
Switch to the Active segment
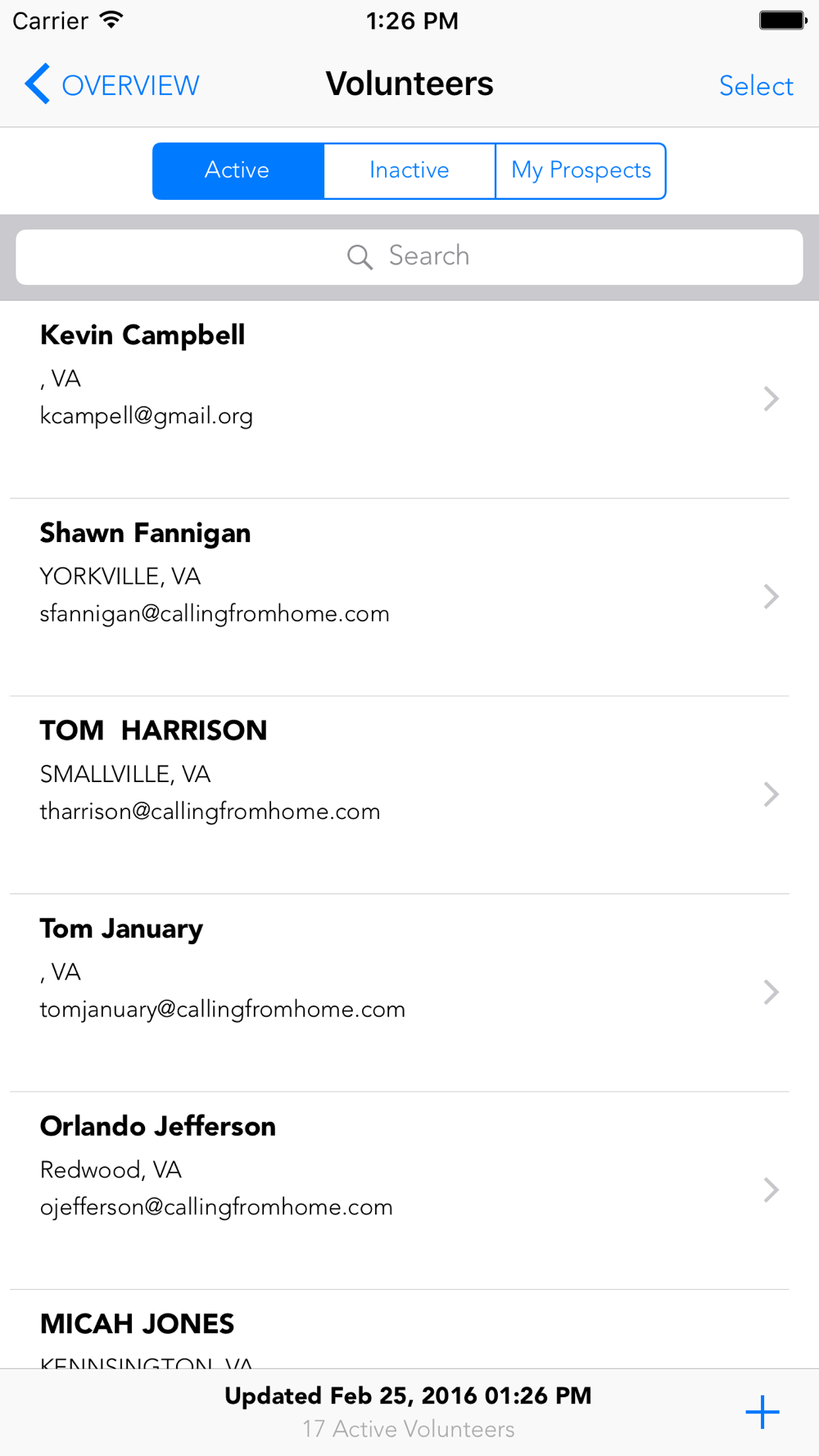coord(238,170)
